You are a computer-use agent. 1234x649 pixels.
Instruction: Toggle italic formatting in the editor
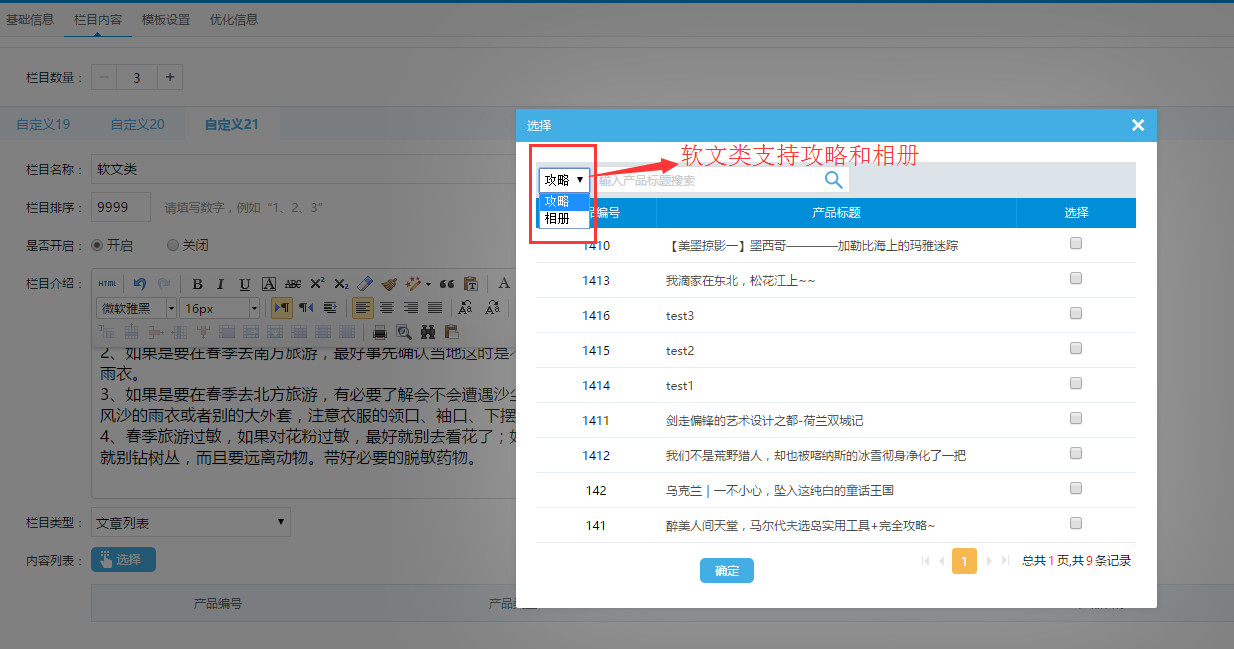pos(220,284)
